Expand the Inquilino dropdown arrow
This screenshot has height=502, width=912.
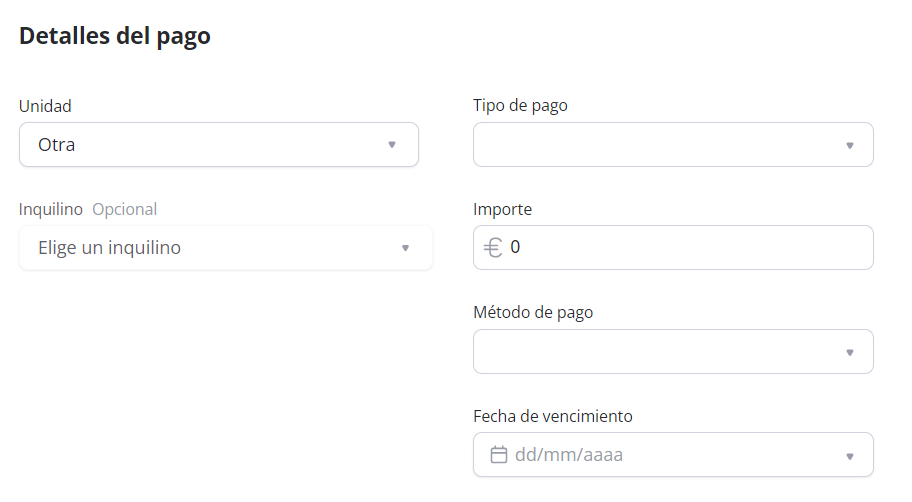coord(405,248)
